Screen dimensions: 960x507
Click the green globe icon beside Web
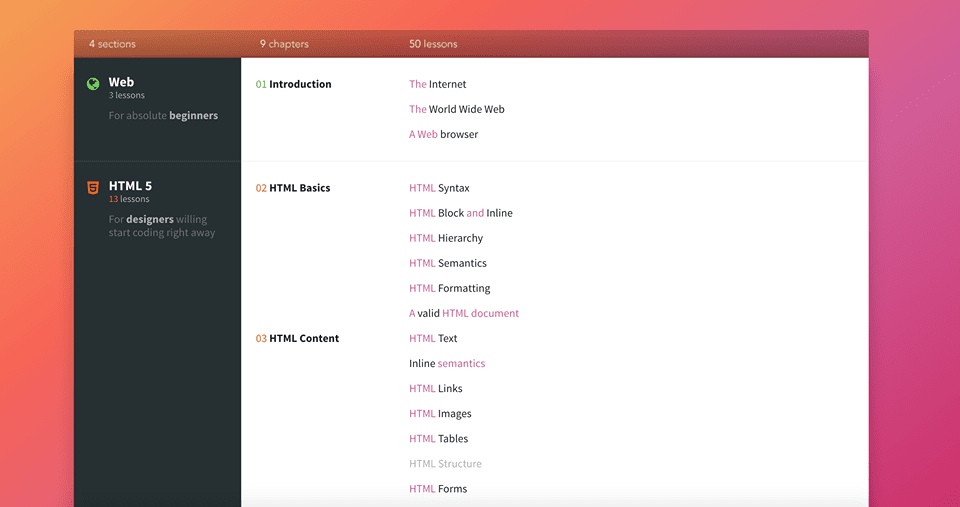click(x=93, y=84)
